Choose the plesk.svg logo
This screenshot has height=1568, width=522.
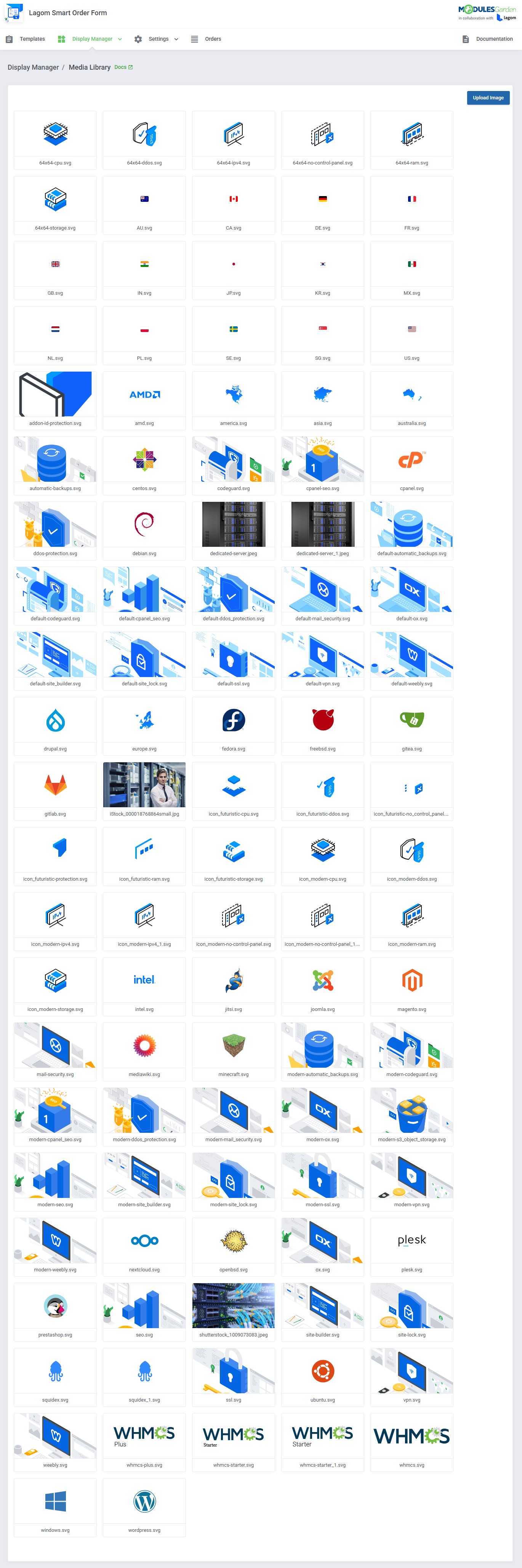[x=412, y=1240]
